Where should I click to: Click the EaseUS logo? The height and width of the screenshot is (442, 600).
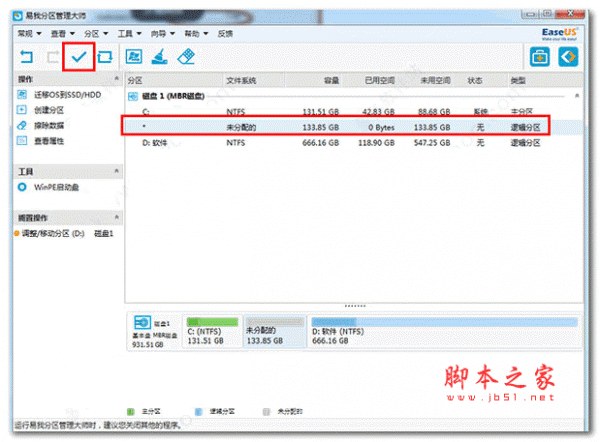click(559, 34)
